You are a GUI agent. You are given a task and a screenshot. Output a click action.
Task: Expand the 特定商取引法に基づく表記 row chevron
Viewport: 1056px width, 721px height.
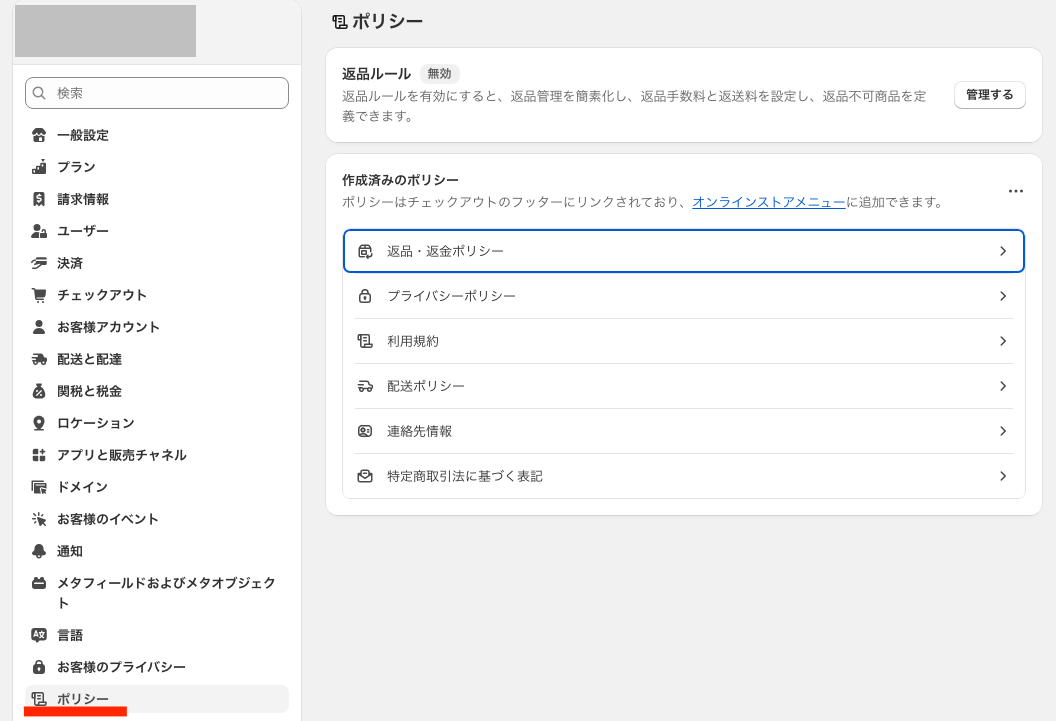1002,476
